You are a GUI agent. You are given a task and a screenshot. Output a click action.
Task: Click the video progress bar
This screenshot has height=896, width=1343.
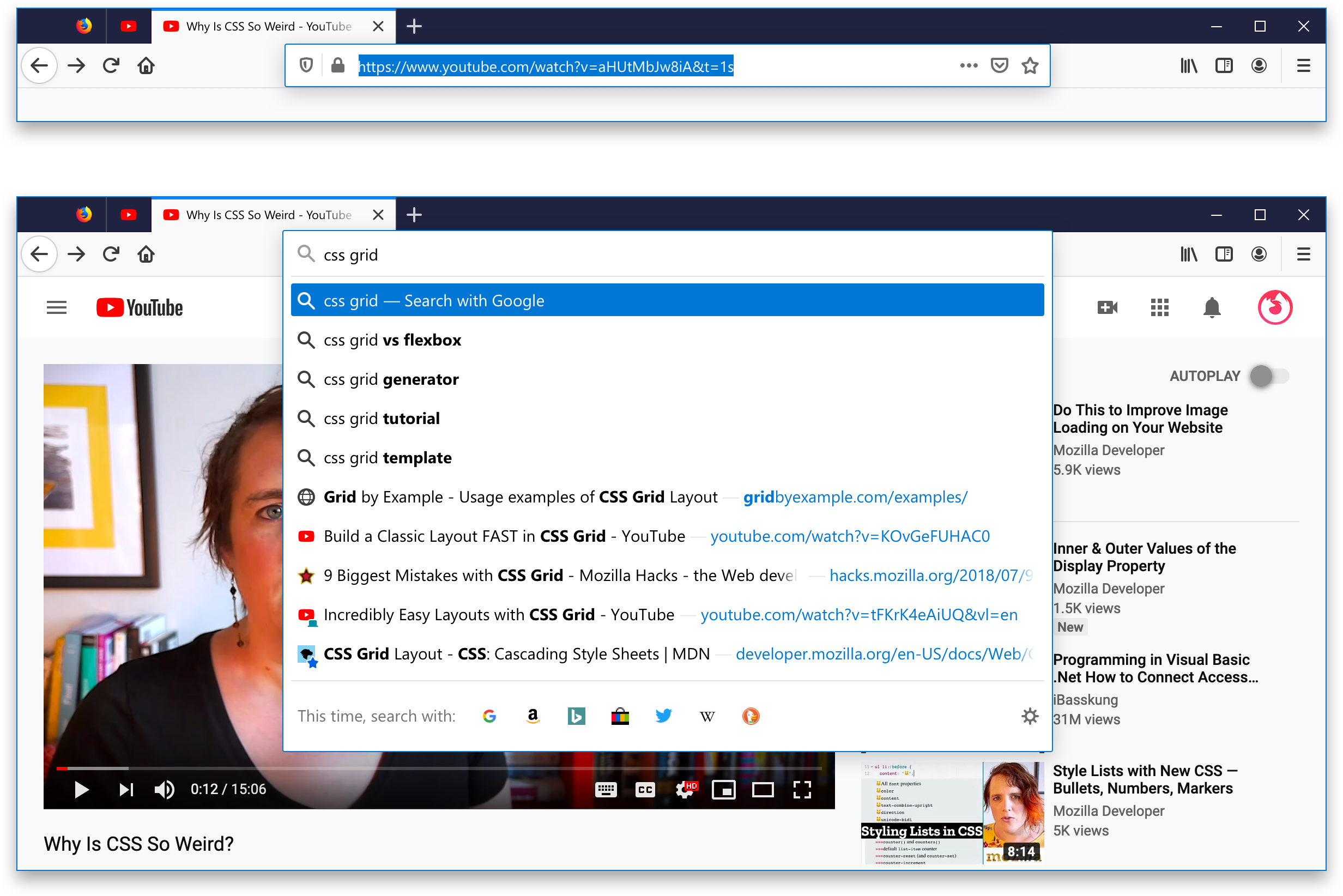tap(439, 768)
